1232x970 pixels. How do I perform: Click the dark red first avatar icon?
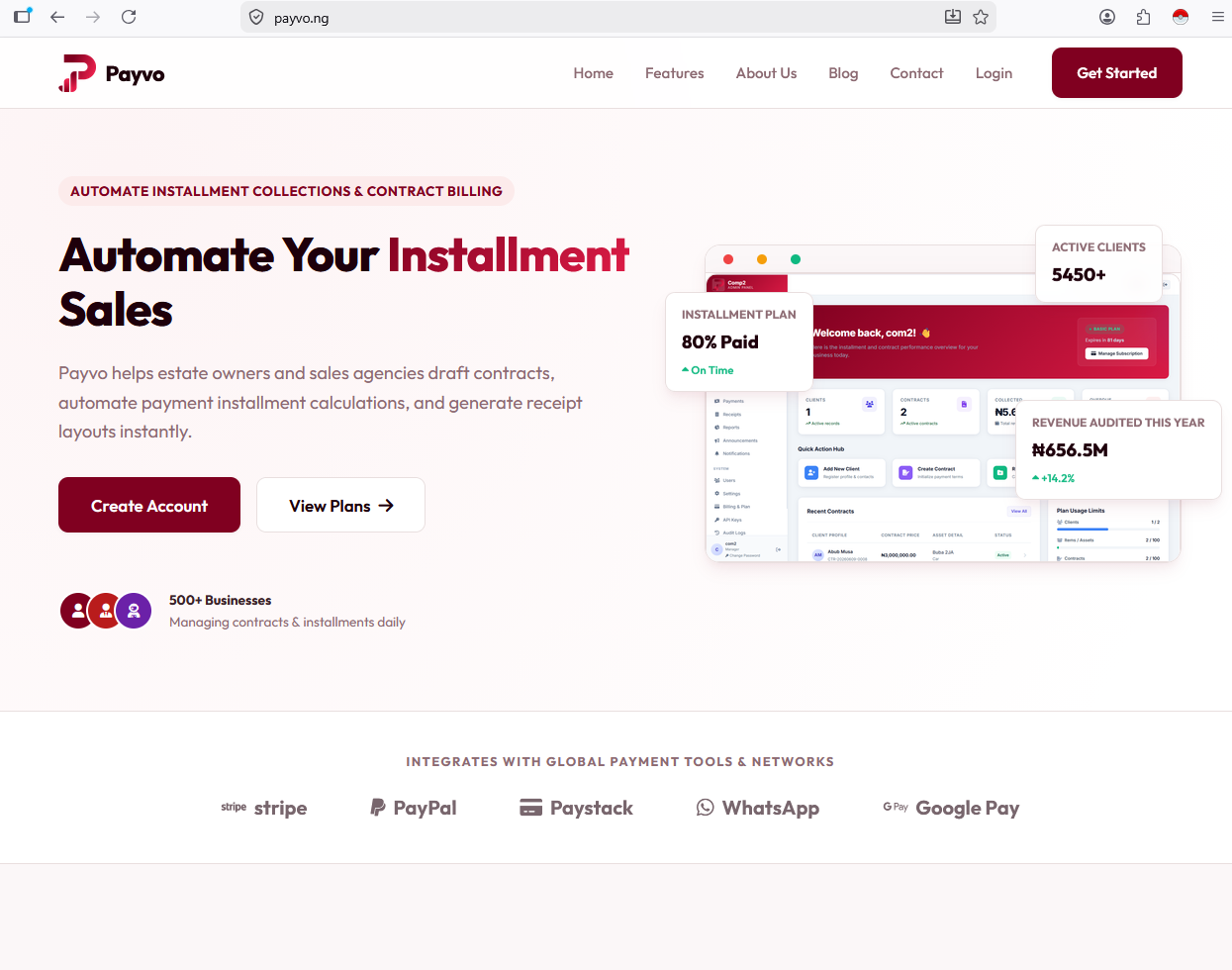click(78, 611)
